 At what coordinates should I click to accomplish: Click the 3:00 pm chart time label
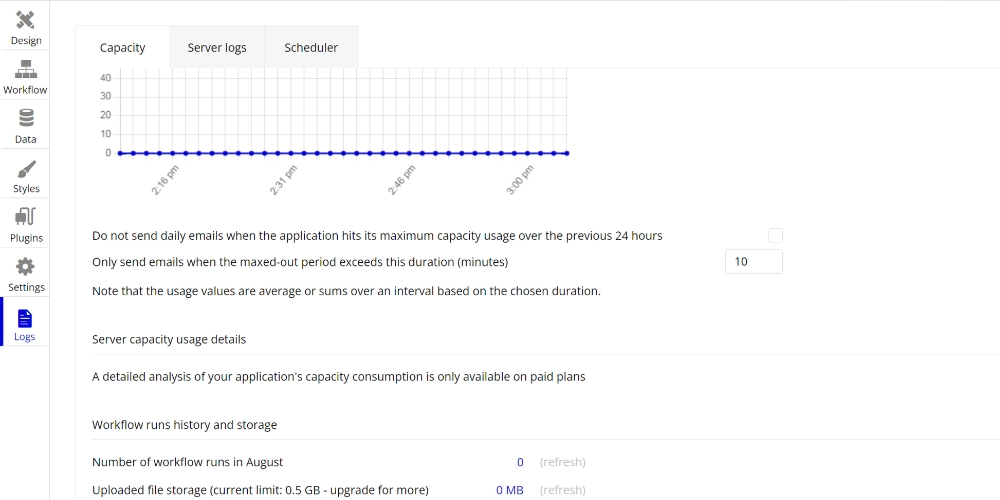pos(522,180)
